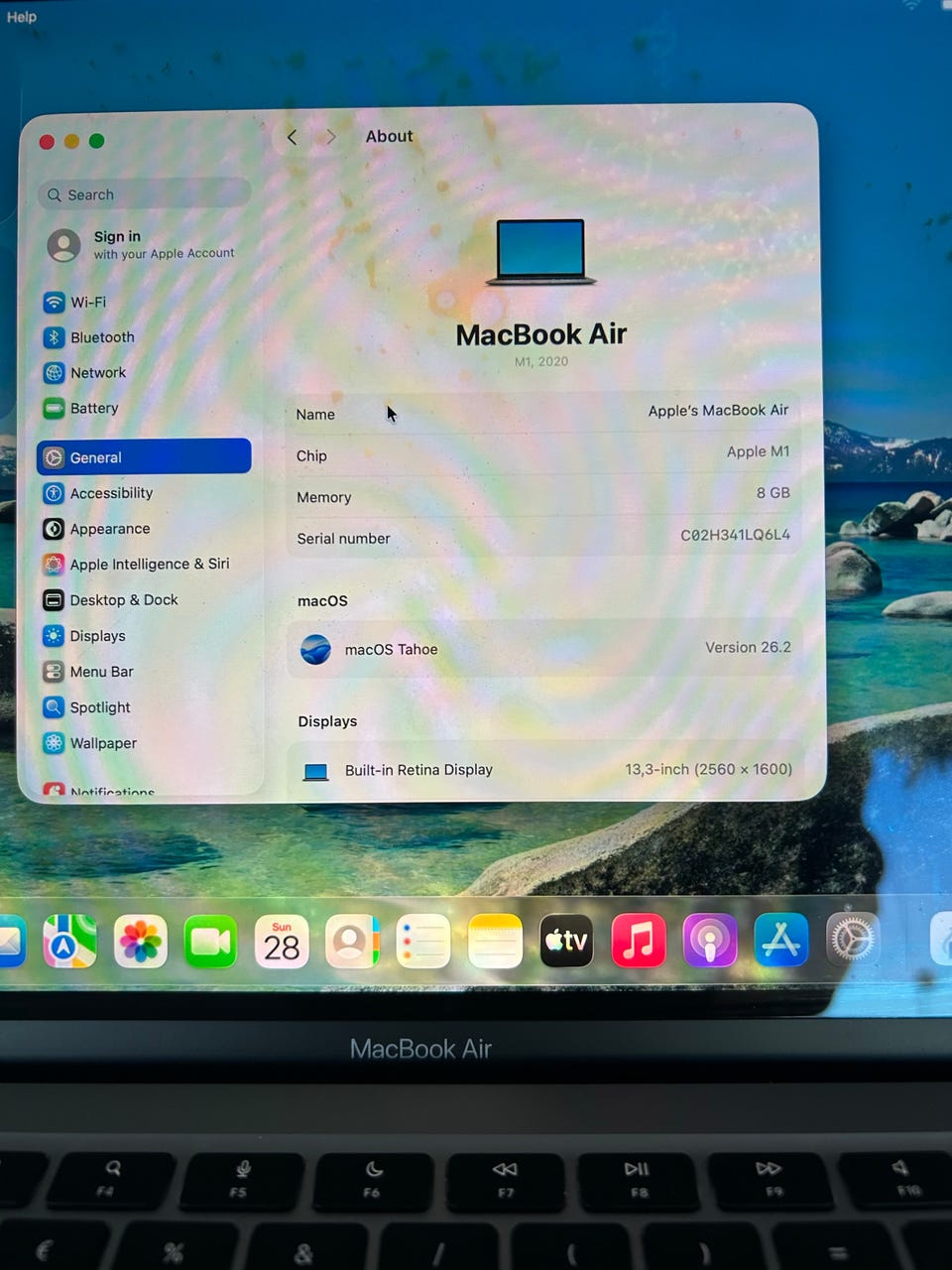The width and height of the screenshot is (952, 1270).
Task: Open Apple Intelligence & Siri settings
Action: (136, 564)
